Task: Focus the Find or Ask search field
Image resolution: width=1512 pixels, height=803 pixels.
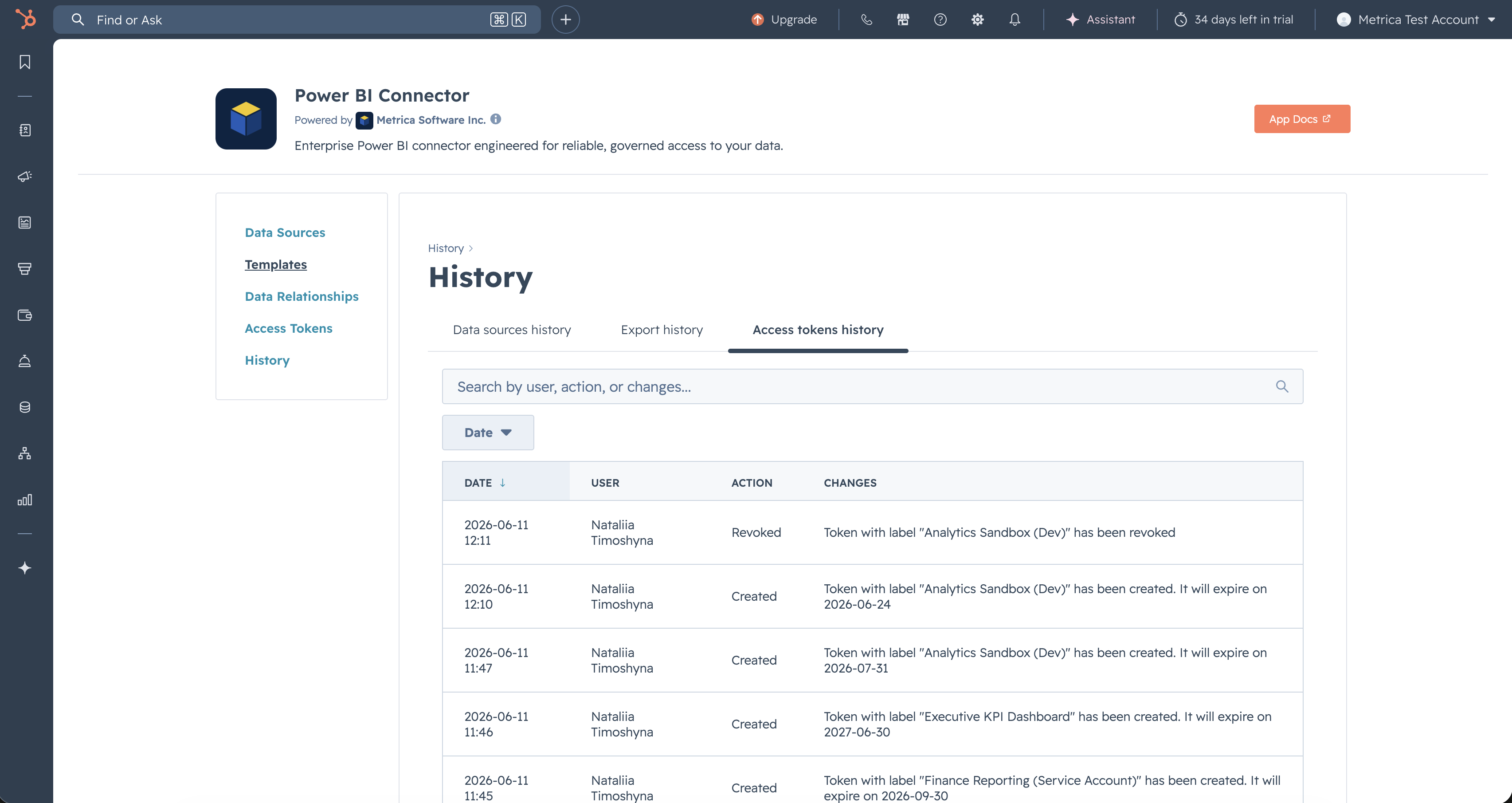Action: tap(296, 20)
